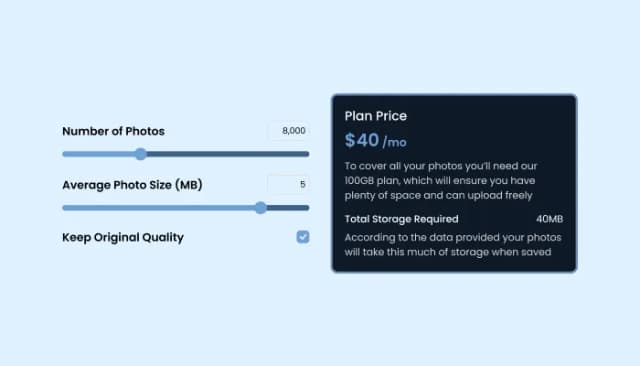Click the Average Photo Size (MB) label
This screenshot has width=640, height=366.
click(132, 185)
